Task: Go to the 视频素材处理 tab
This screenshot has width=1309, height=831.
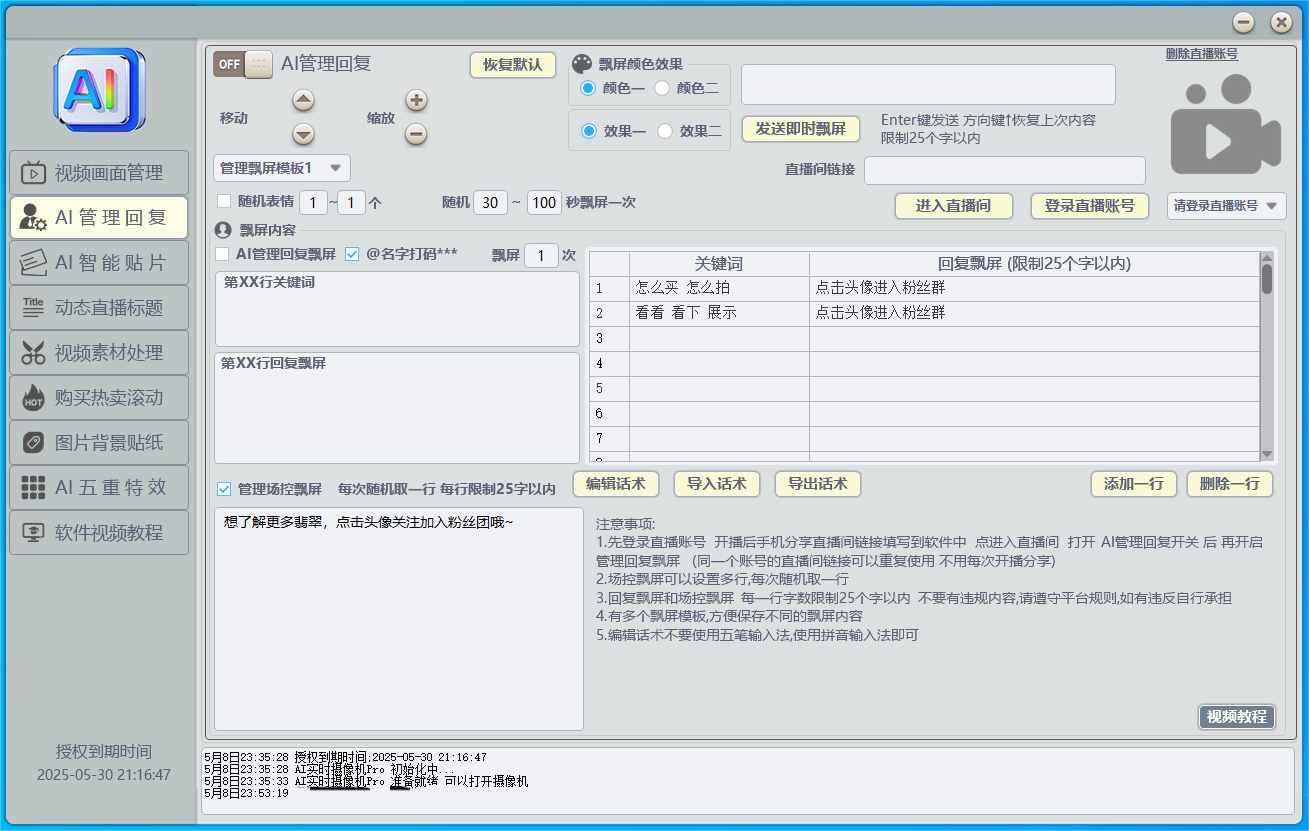Action: click(x=99, y=353)
